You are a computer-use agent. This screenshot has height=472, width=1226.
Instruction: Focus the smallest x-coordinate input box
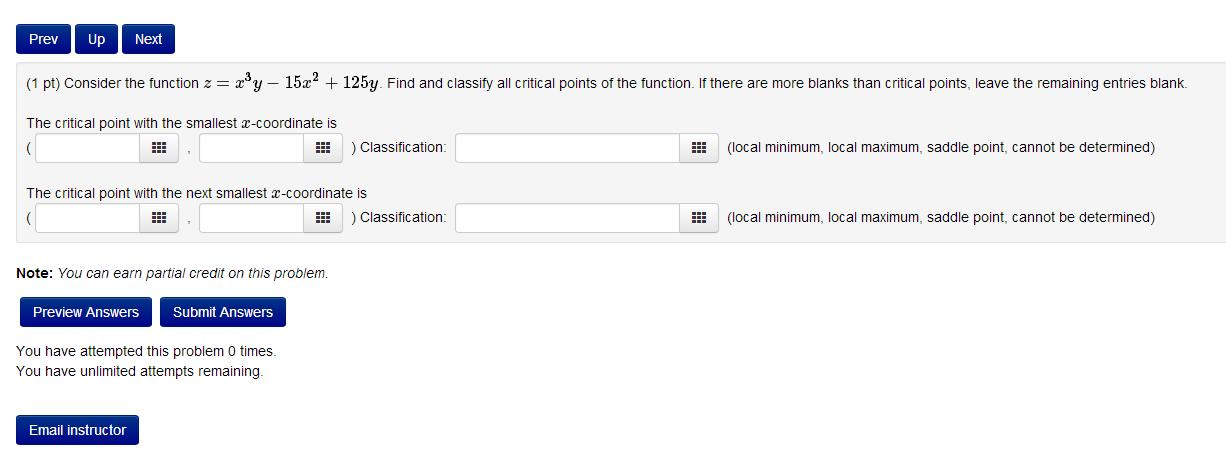point(88,148)
